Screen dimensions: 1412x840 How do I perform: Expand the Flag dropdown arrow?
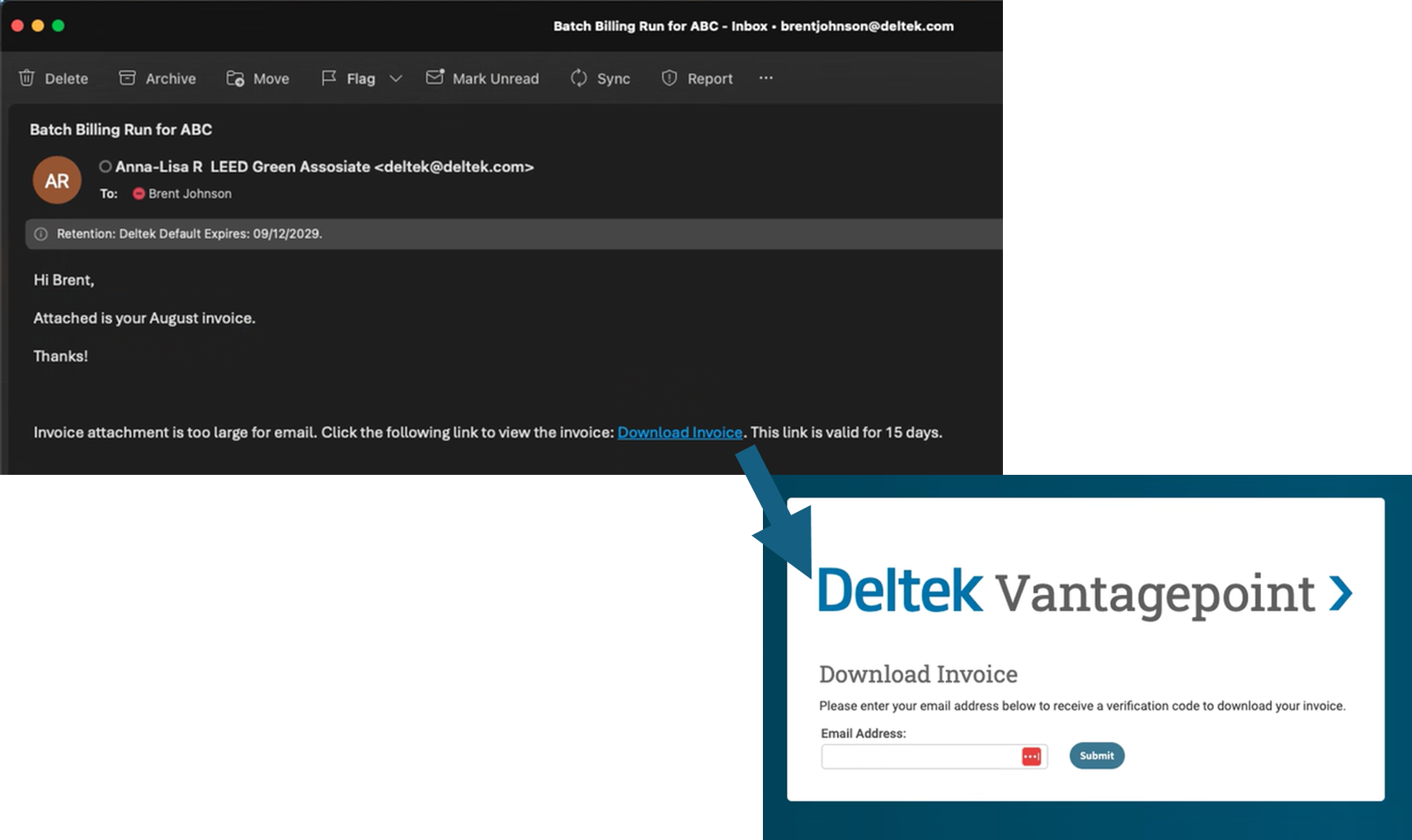(x=396, y=78)
